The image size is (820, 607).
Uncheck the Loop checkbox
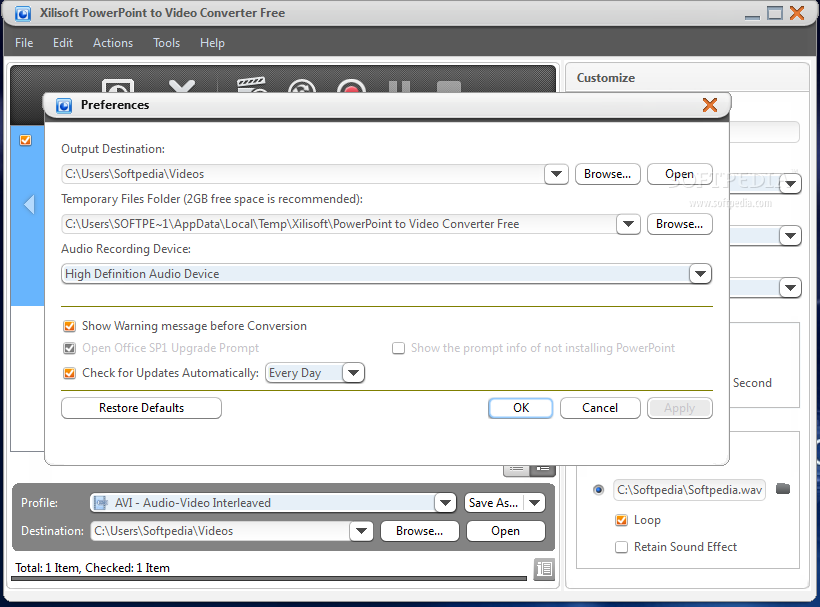tap(621, 520)
